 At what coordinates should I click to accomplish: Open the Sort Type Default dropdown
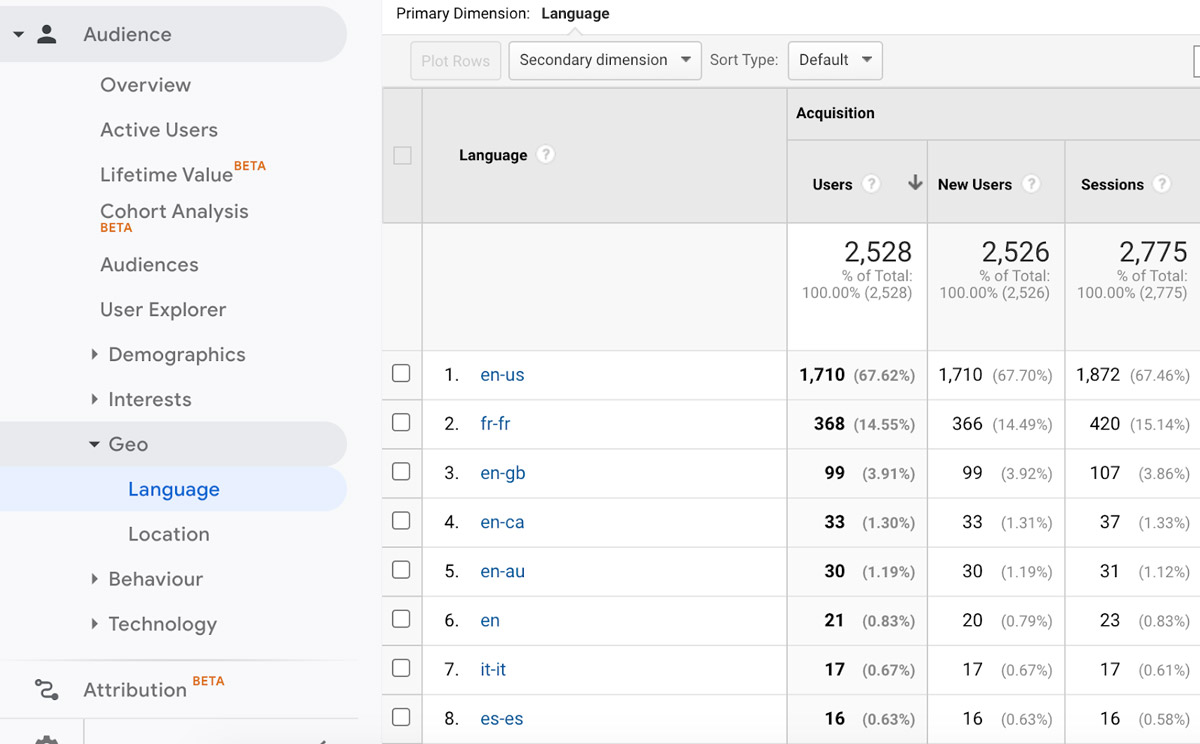pyautogui.click(x=835, y=60)
